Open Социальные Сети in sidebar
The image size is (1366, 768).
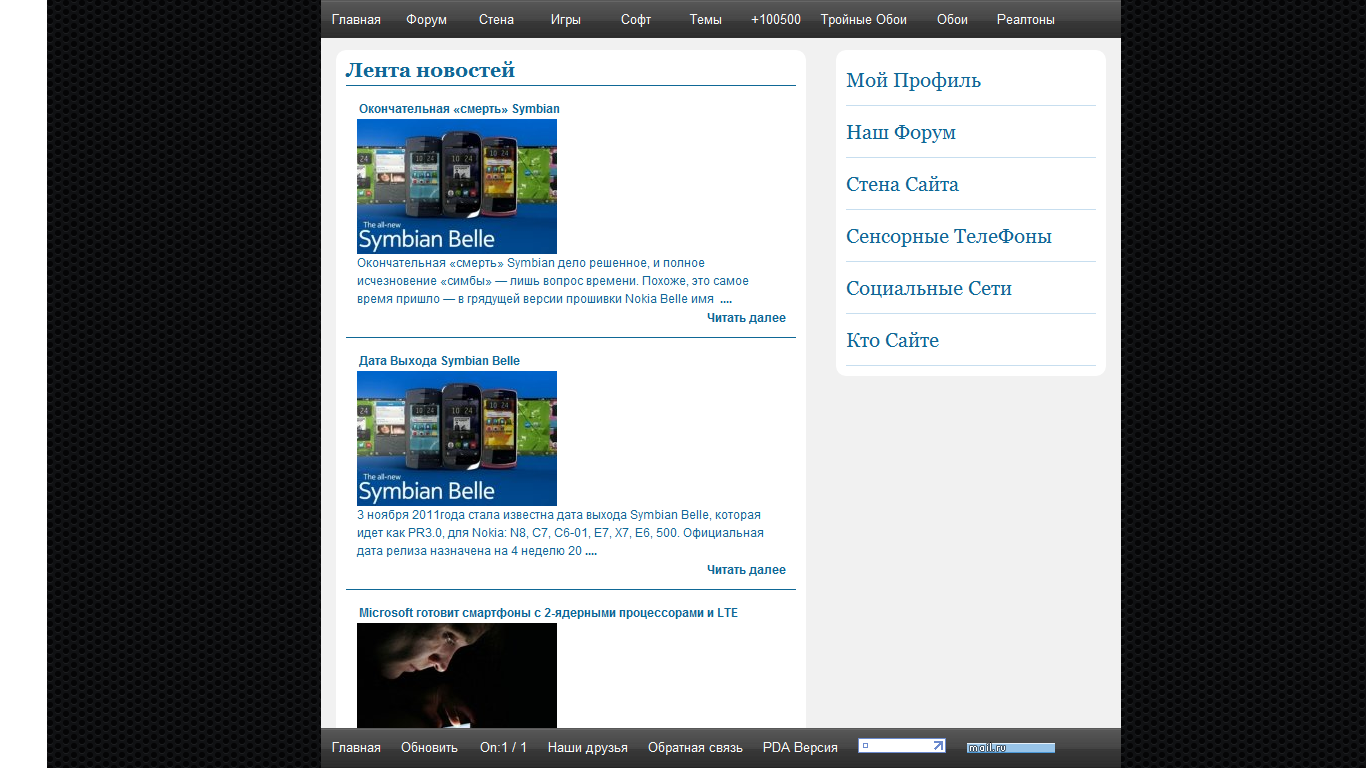pos(928,289)
